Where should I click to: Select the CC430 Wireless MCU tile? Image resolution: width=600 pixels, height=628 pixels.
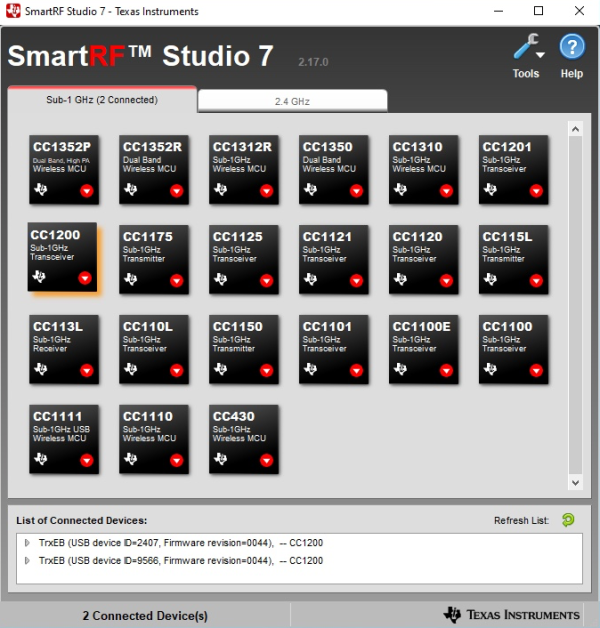pyautogui.click(x=244, y=439)
